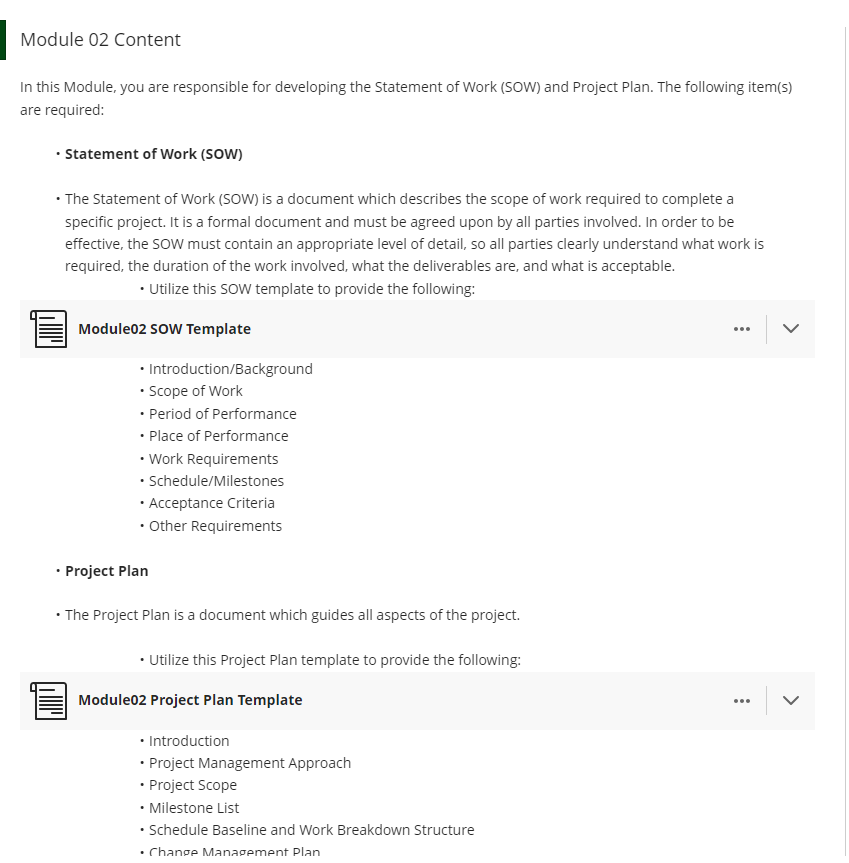Click the vertical scrollbar track at right
849x863 pixels.
[845, 440]
